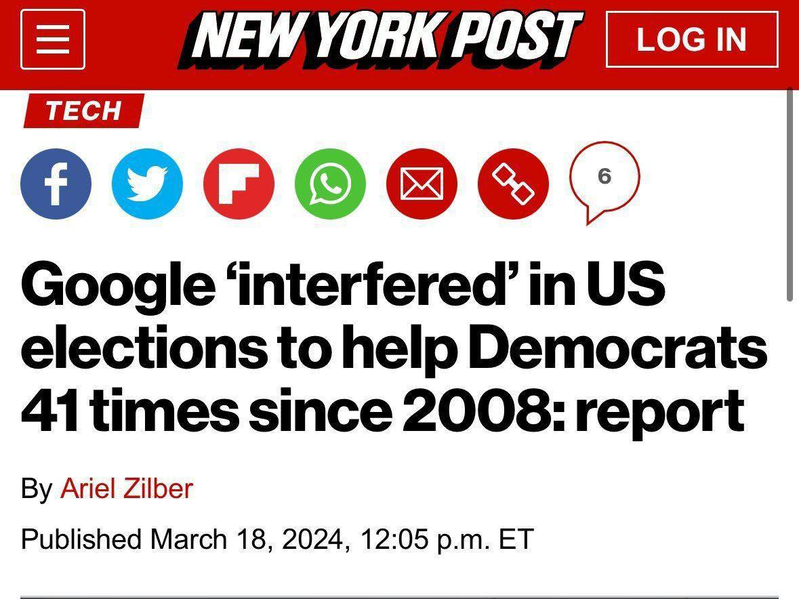
Task: Share the article on Facebook
Action: pyautogui.click(x=56, y=184)
